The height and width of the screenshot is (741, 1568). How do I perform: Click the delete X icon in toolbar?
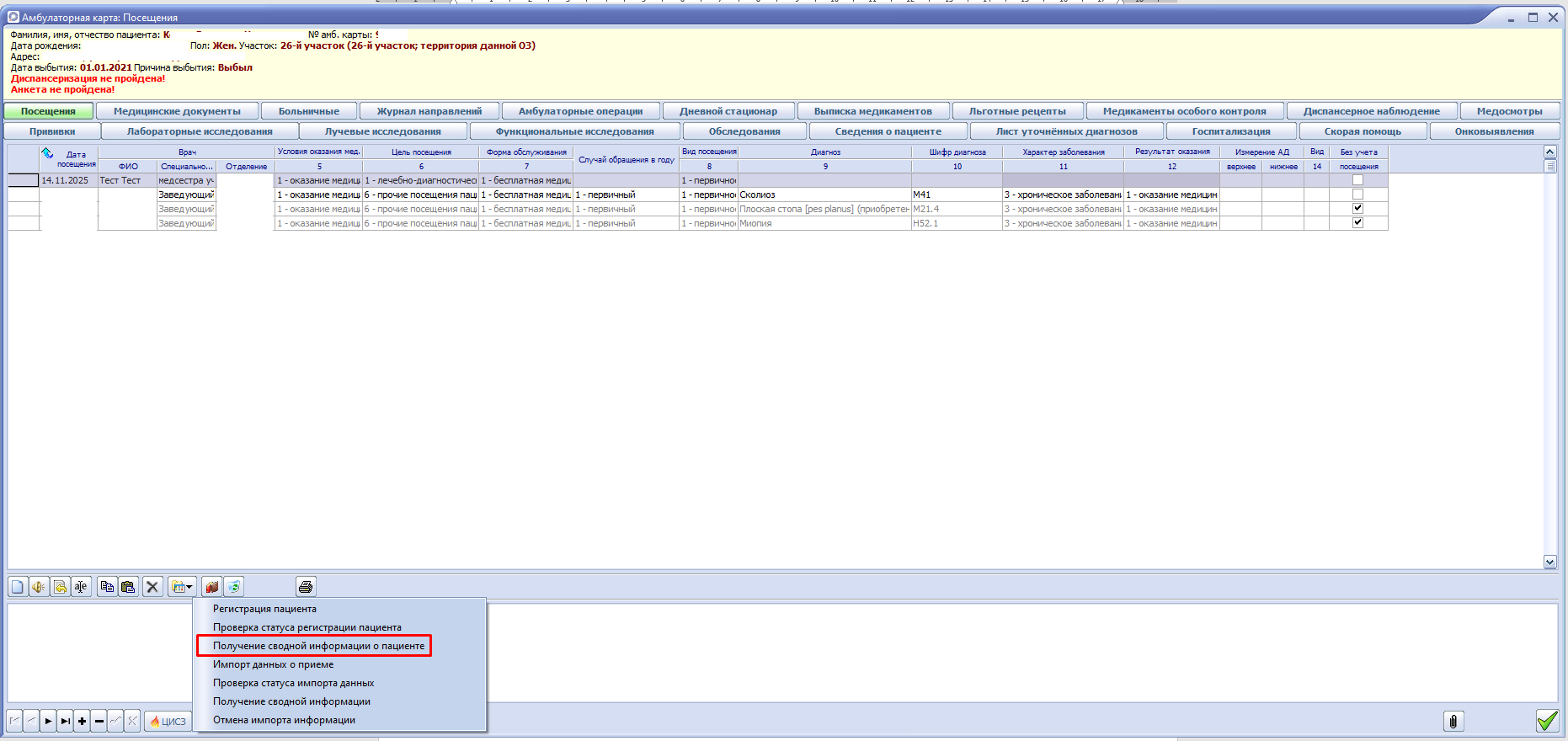tap(152, 587)
